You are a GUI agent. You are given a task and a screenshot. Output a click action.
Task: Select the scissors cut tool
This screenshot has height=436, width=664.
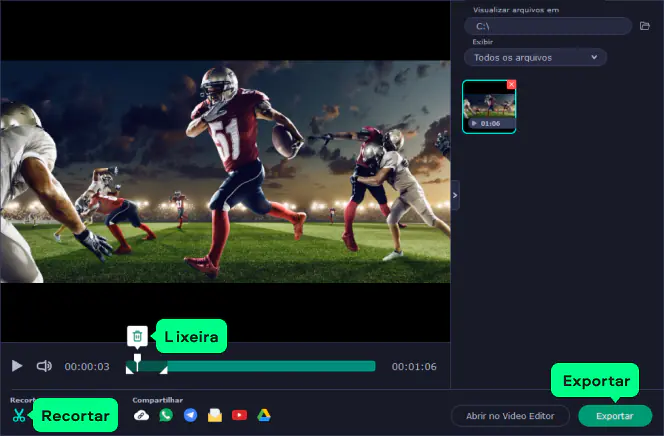[19, 415]
